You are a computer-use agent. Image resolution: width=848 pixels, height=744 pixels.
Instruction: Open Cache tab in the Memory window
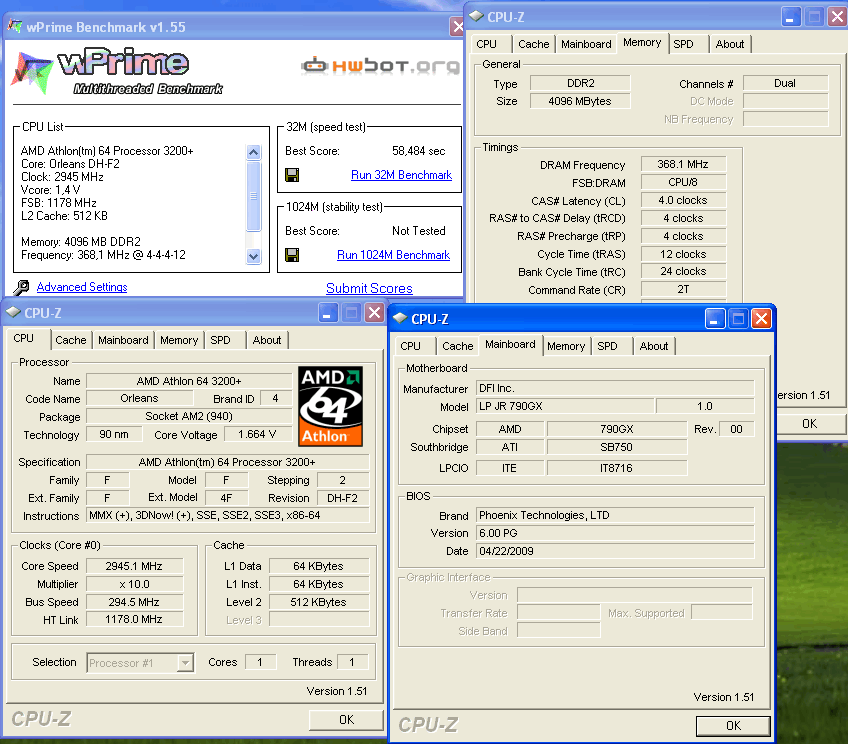(x=533, y=44)
